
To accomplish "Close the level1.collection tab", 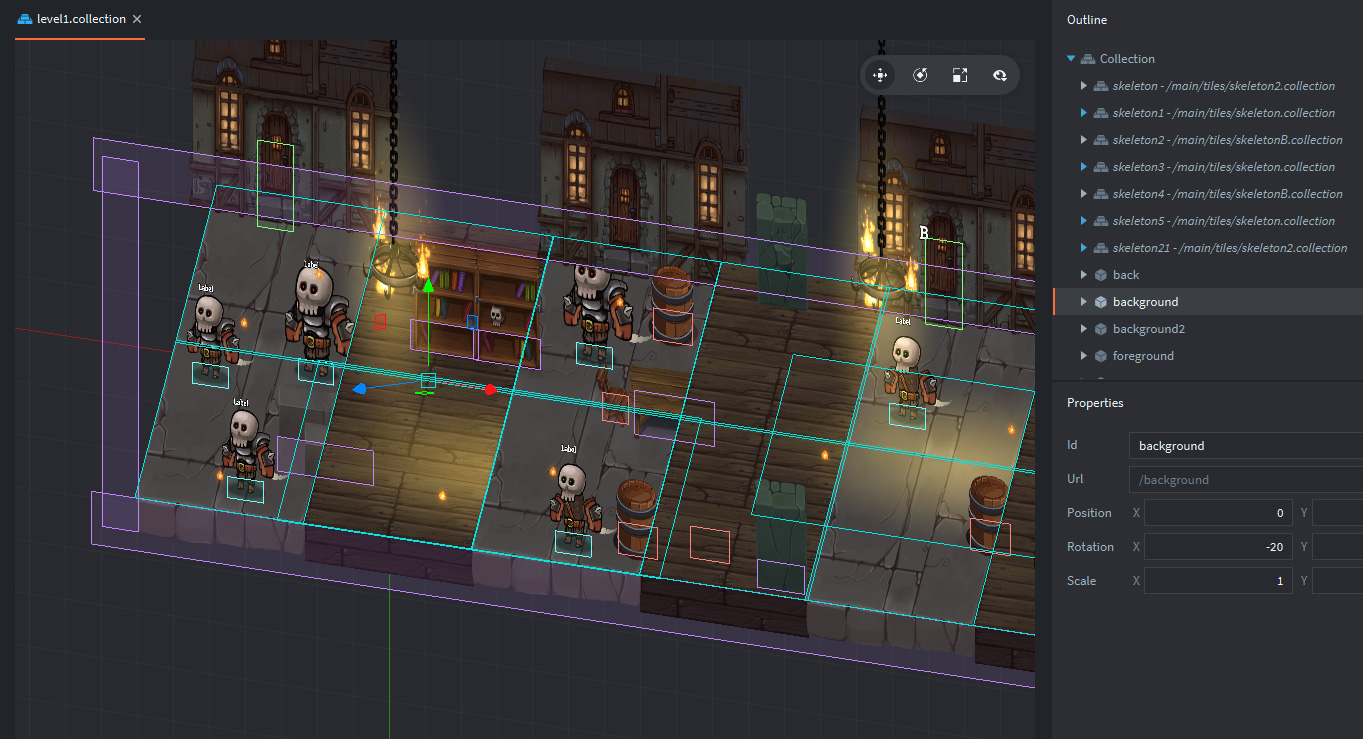I will coord(137,19).
